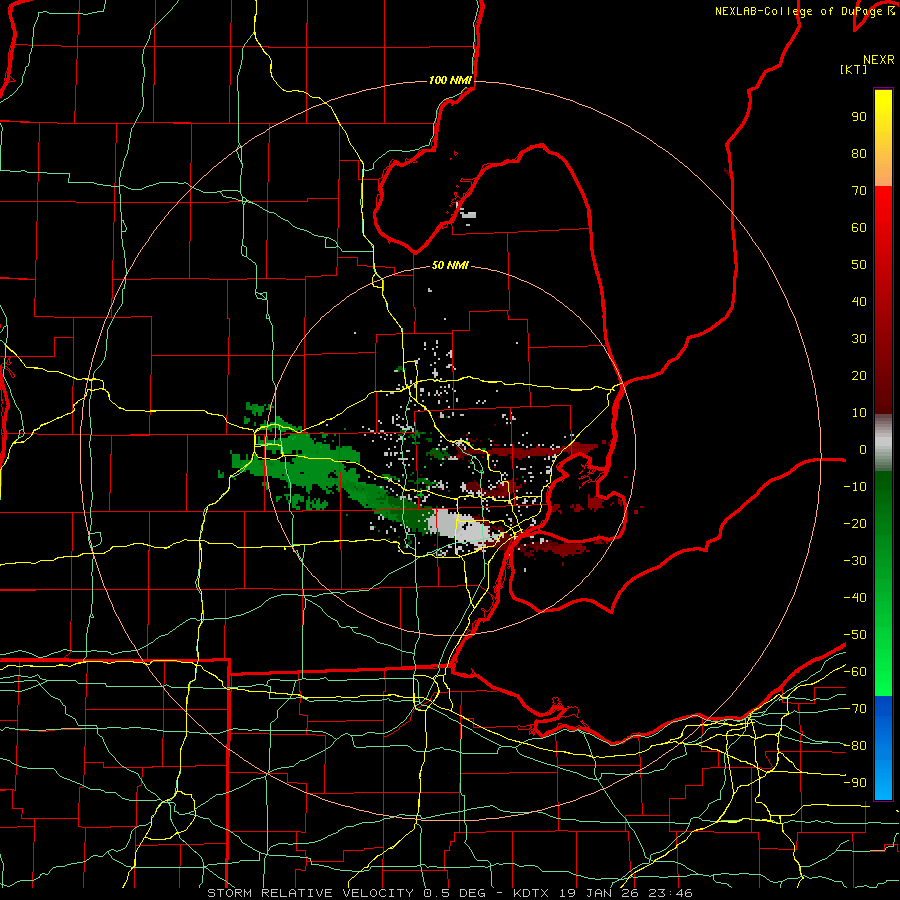Select the -50 scale value
The height and width of the screenshot is (900, 900).
pyautogui.click(x=855, y=635)
